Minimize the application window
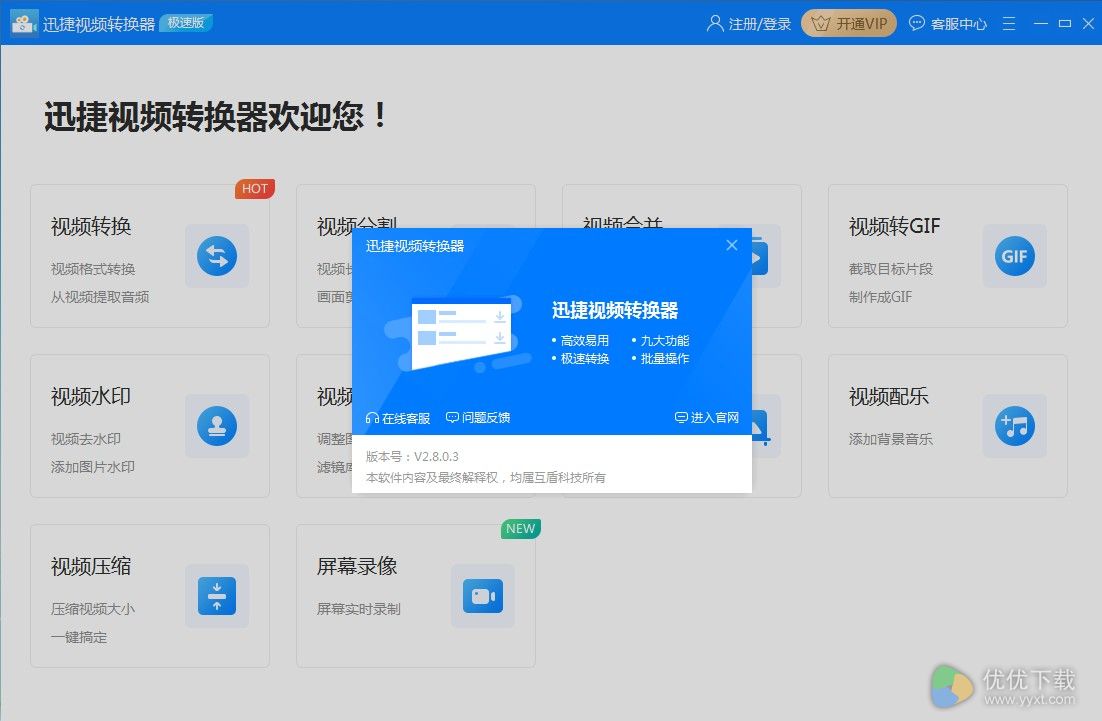Image resolution: width=1102 pixels, height=721 pixels. coord(1041,24)
